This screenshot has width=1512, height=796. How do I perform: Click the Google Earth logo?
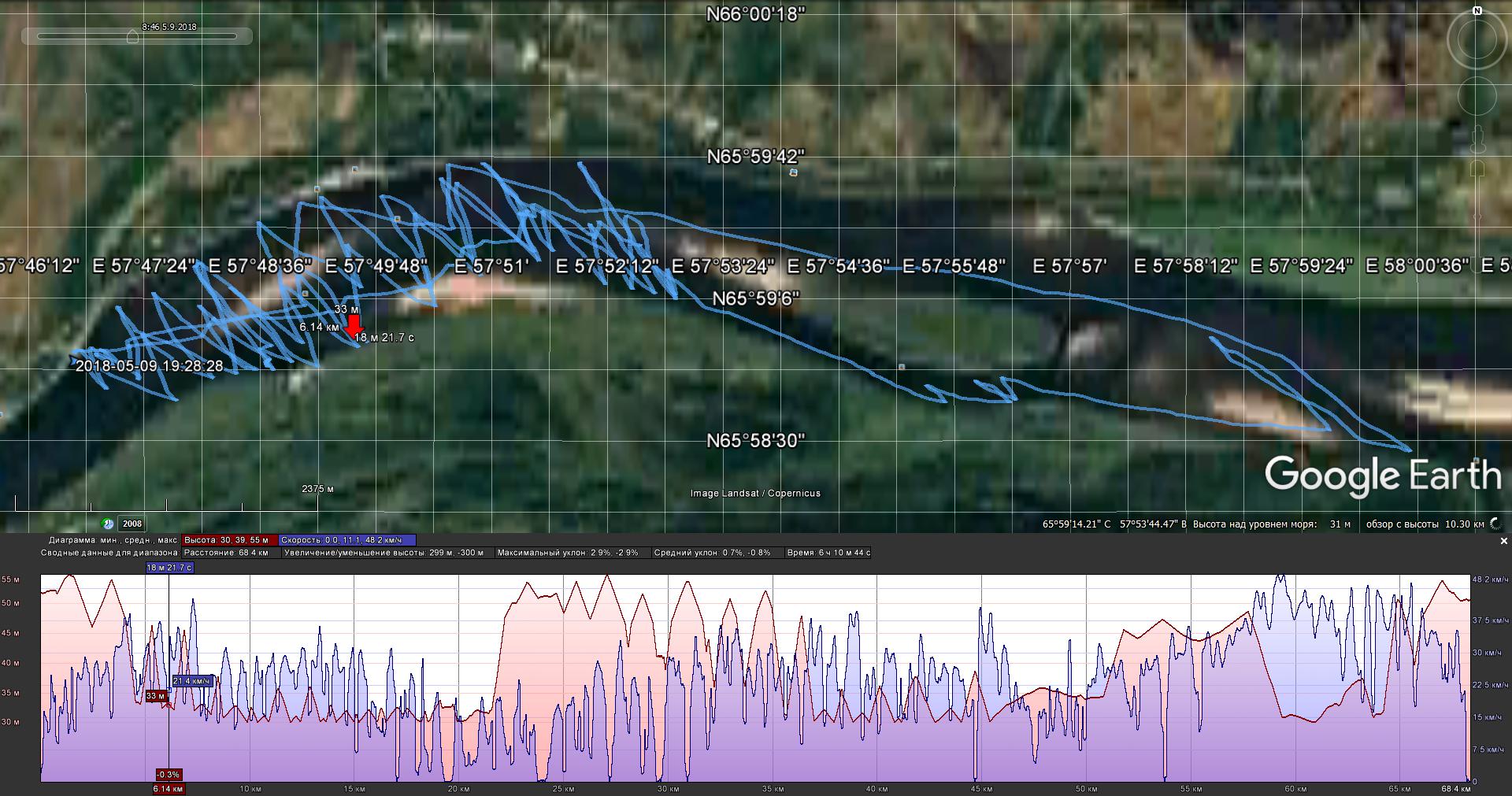point(1382,476)
